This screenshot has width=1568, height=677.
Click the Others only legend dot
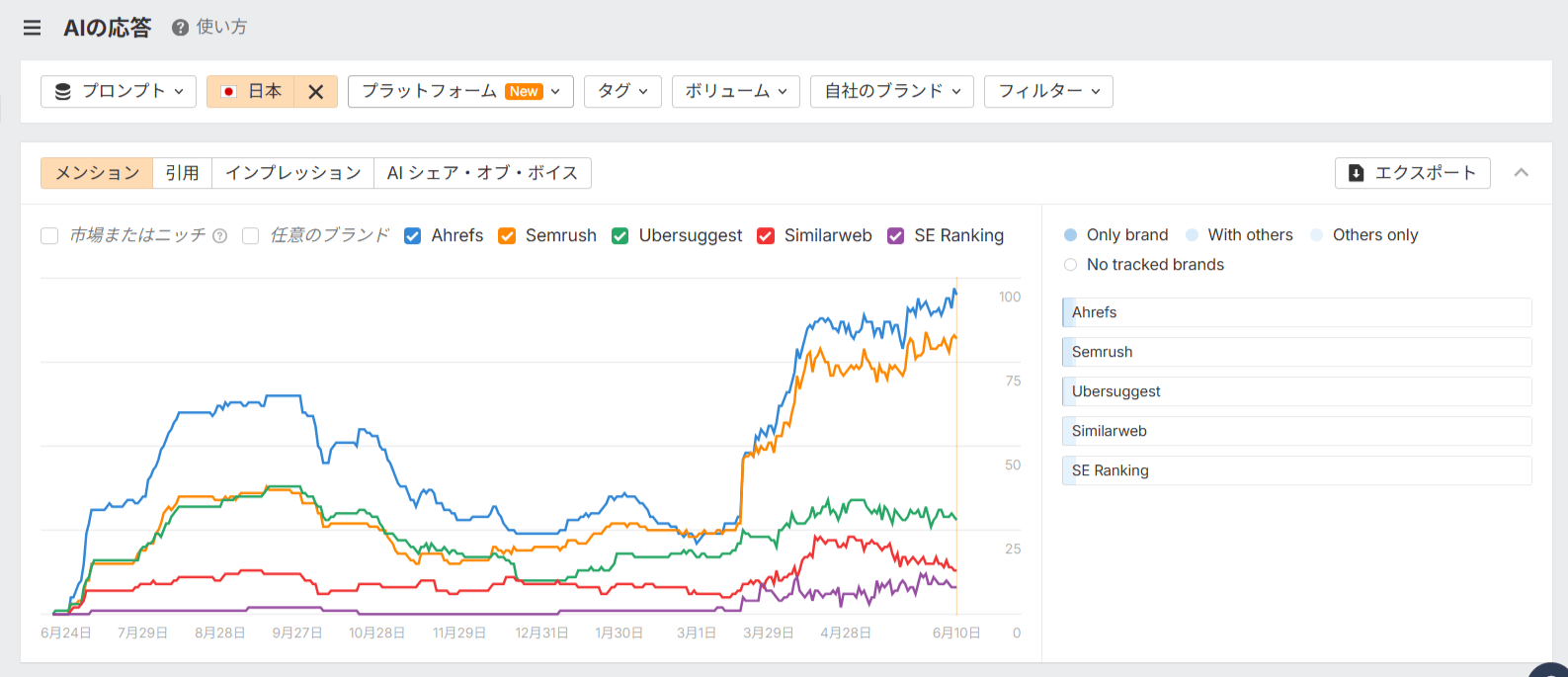click(x=1316, y=235)
